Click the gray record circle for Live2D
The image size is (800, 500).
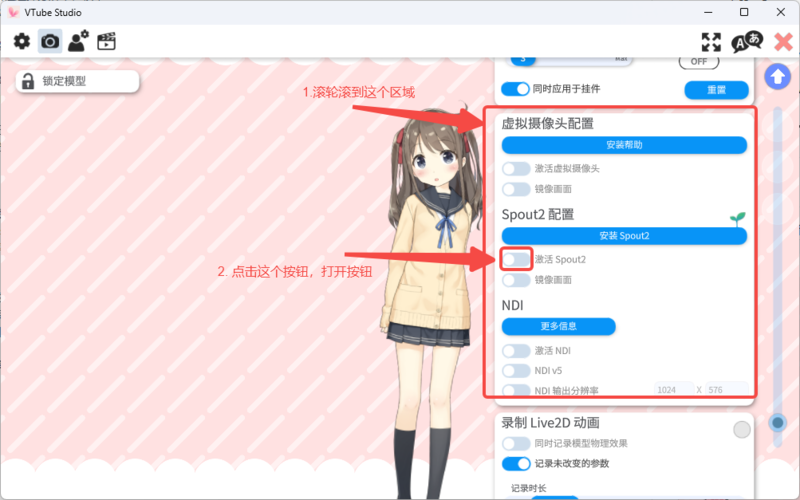pyautogui.click(x=741, y=430)
